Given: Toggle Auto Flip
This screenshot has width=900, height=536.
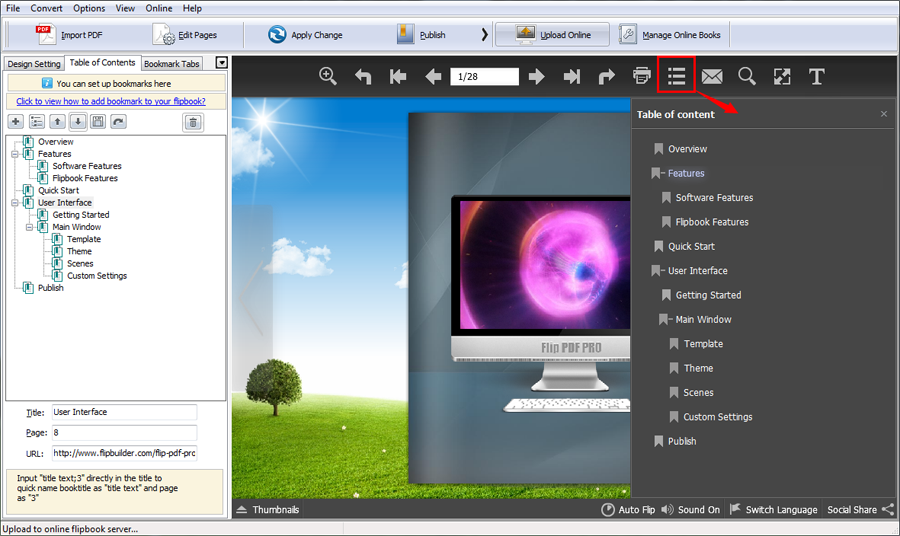Looking at the screenshot, I should (628, 510).
